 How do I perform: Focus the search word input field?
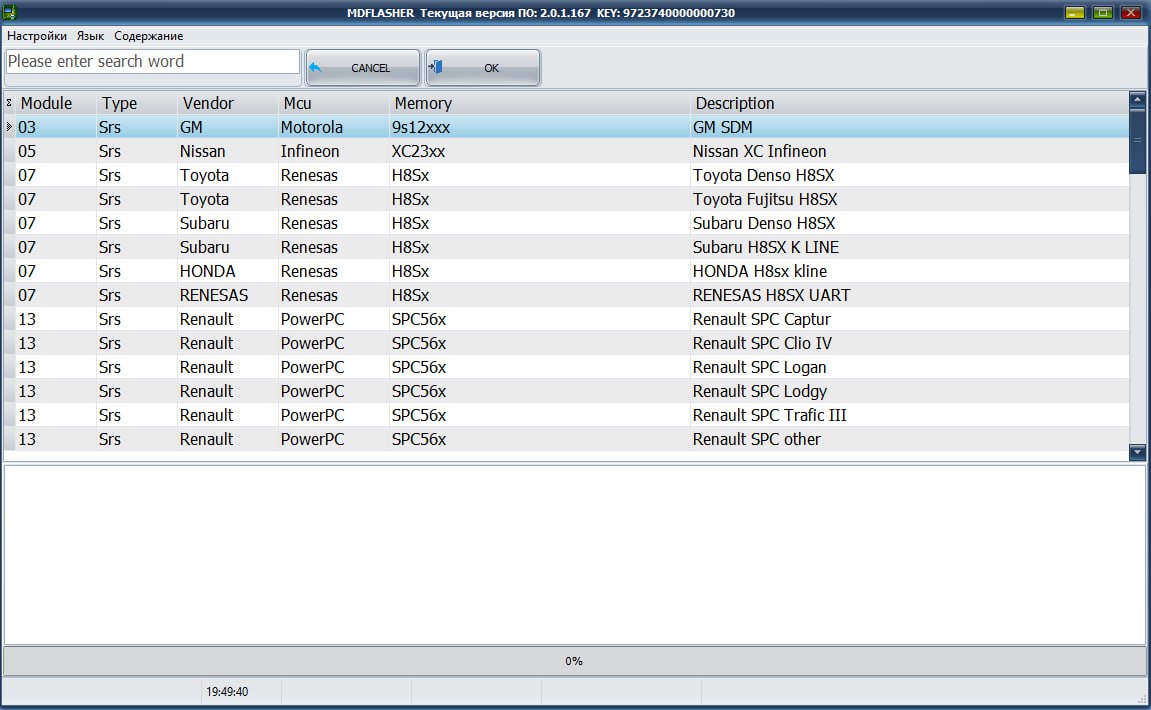click(x=153, y=62)
